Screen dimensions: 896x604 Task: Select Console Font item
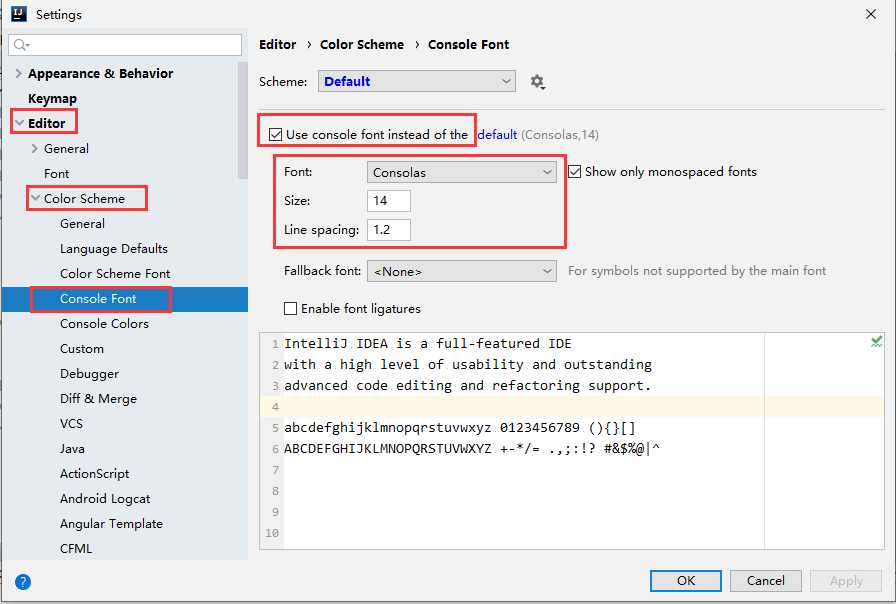[x=98, y=299]
